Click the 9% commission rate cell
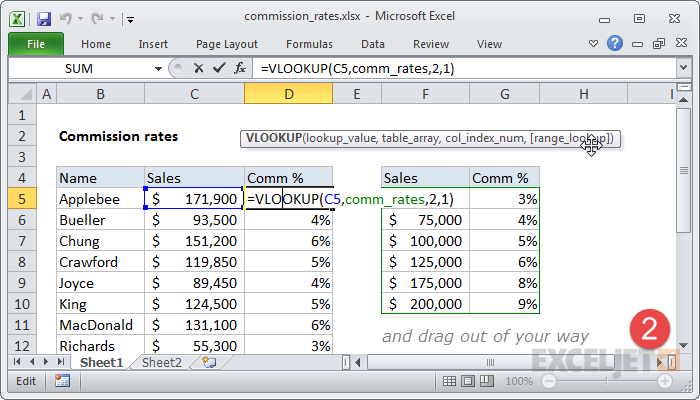 (504, 304)
